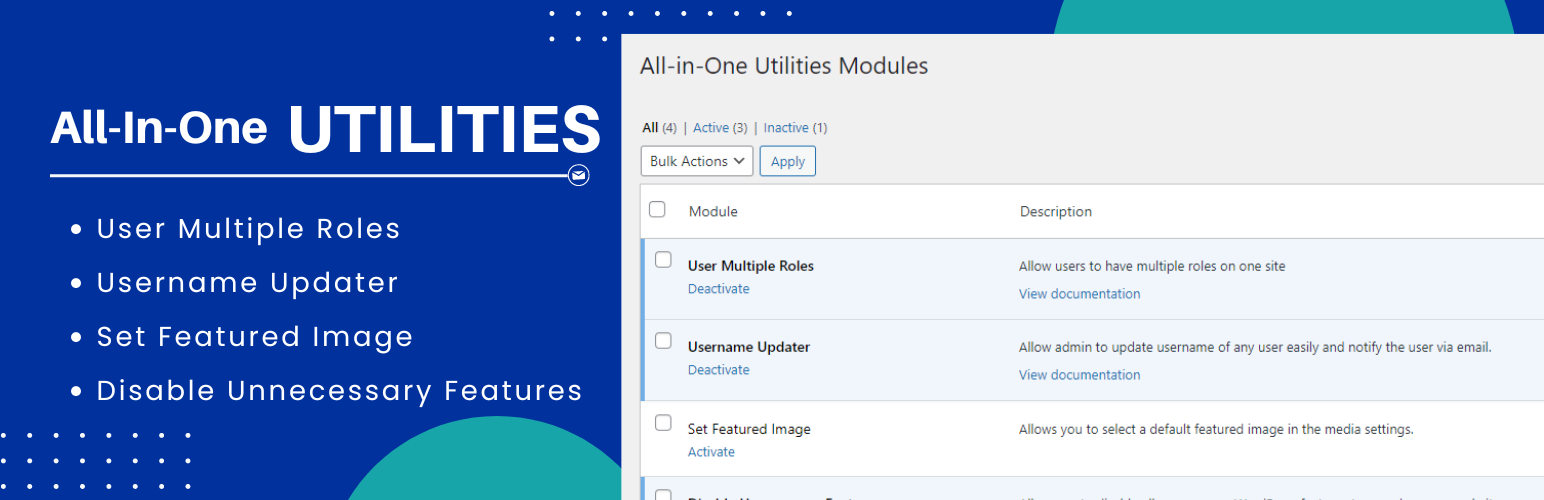Open View documentation for Username Updater
The width and height of the screenshot is (1544, 500).
pos(1079,375)
